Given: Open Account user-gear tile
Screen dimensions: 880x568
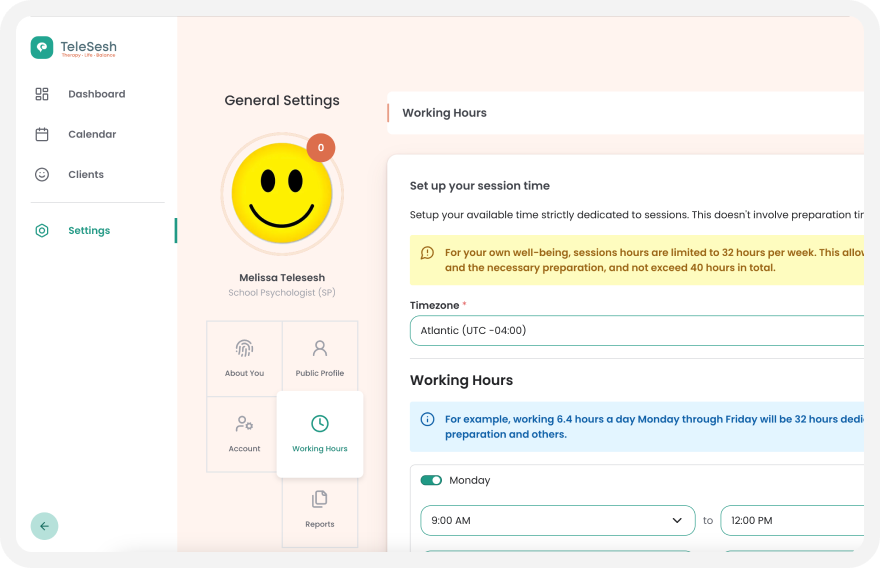Looking at the screenshot, I should [244, 434].
